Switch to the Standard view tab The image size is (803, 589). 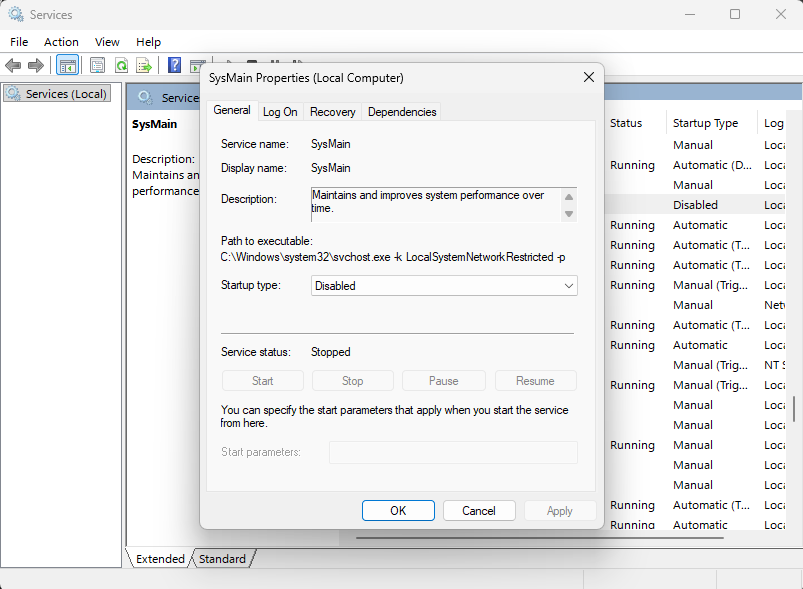(222, 559)
